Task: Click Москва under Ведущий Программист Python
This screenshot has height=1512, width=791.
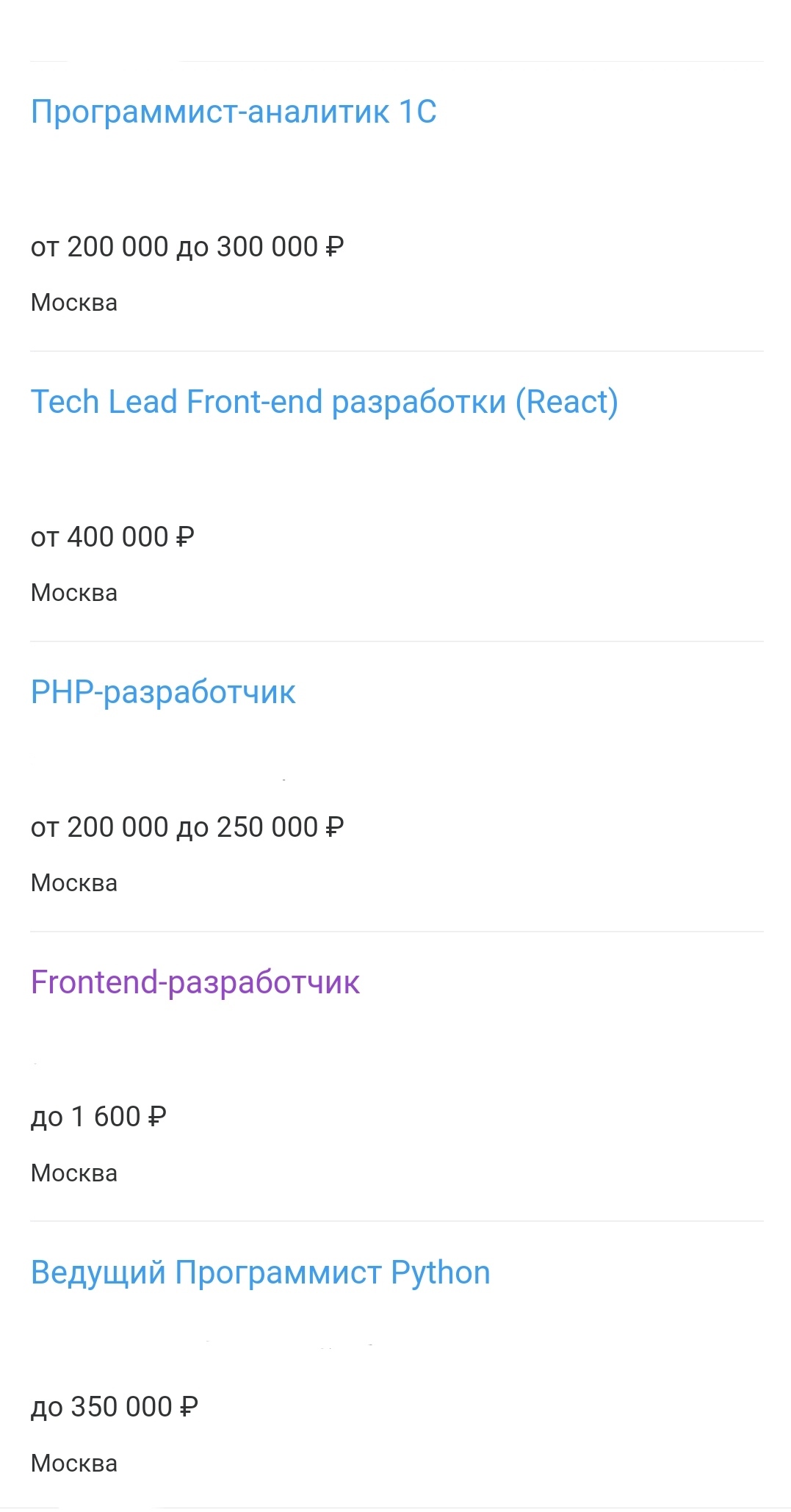Action: point(74,1464)
